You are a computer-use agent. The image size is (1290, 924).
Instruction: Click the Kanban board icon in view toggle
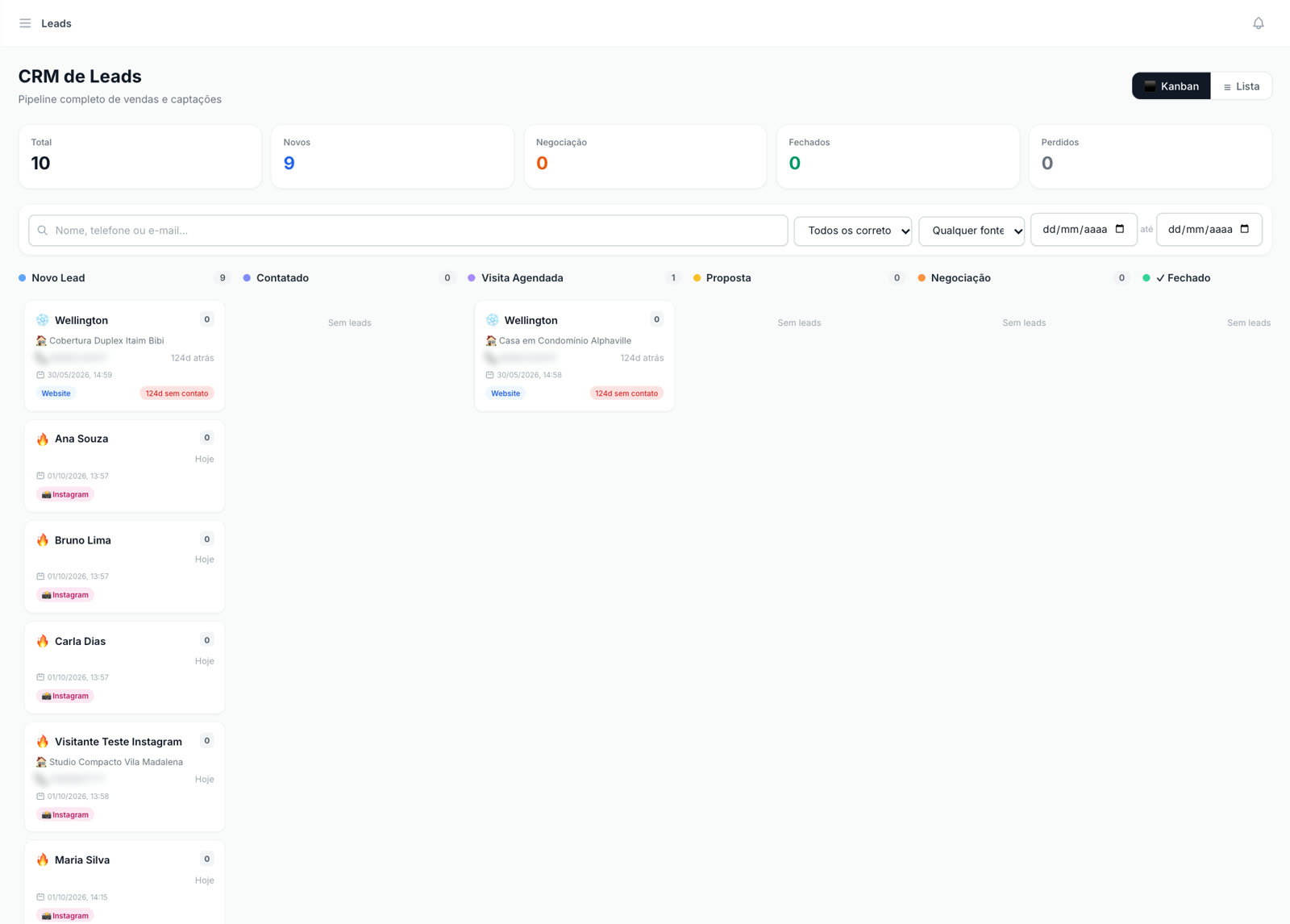(x=1151, y=86)
